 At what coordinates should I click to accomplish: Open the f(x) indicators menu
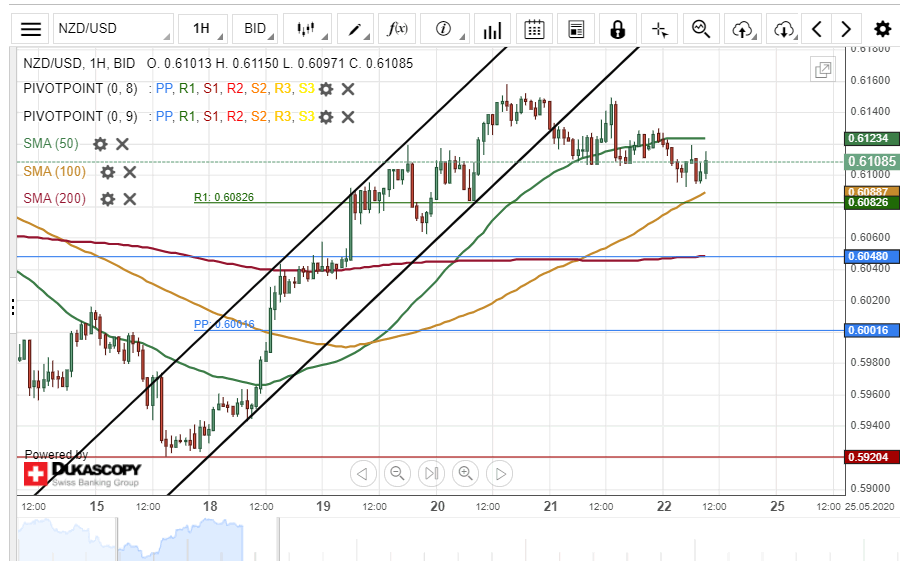point(398,29)
